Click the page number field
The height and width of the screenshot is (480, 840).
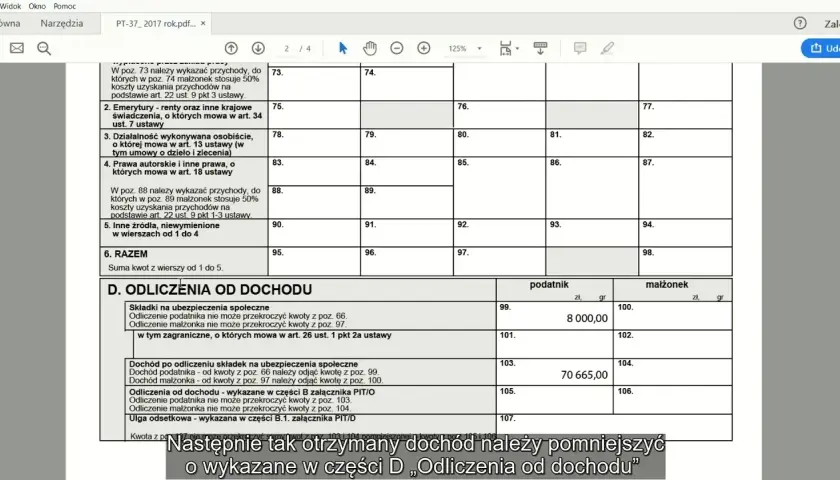click(287, 48)
